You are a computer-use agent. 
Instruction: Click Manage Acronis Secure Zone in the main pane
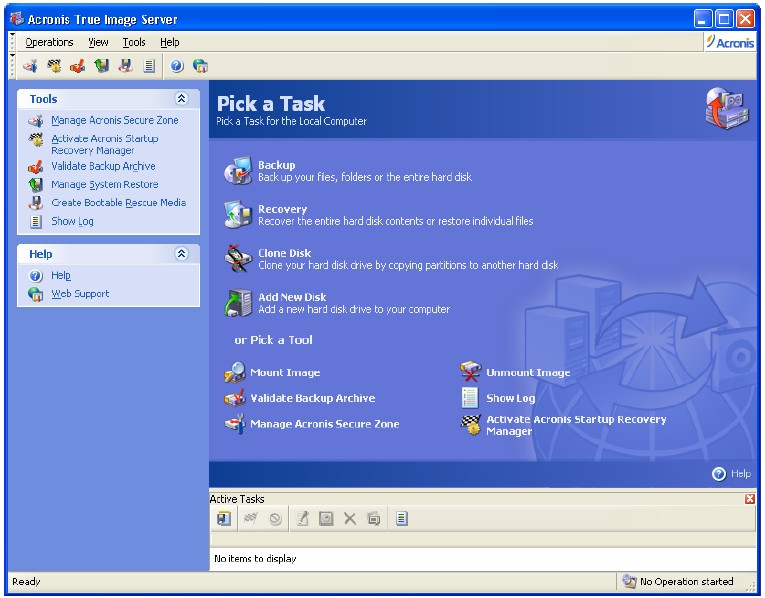tap(324, 424)
